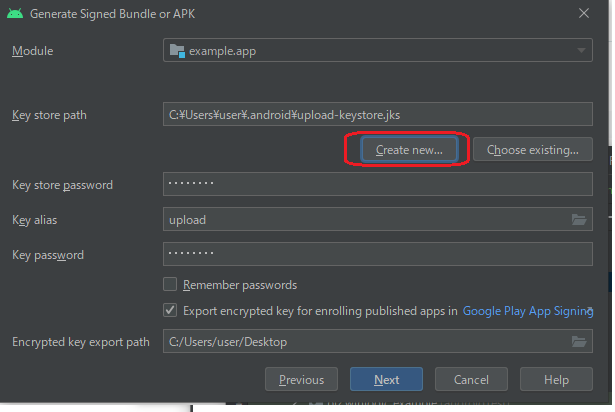615x412 pixels.
Task: Click the Choose existing... button
Action: (532, 149)
